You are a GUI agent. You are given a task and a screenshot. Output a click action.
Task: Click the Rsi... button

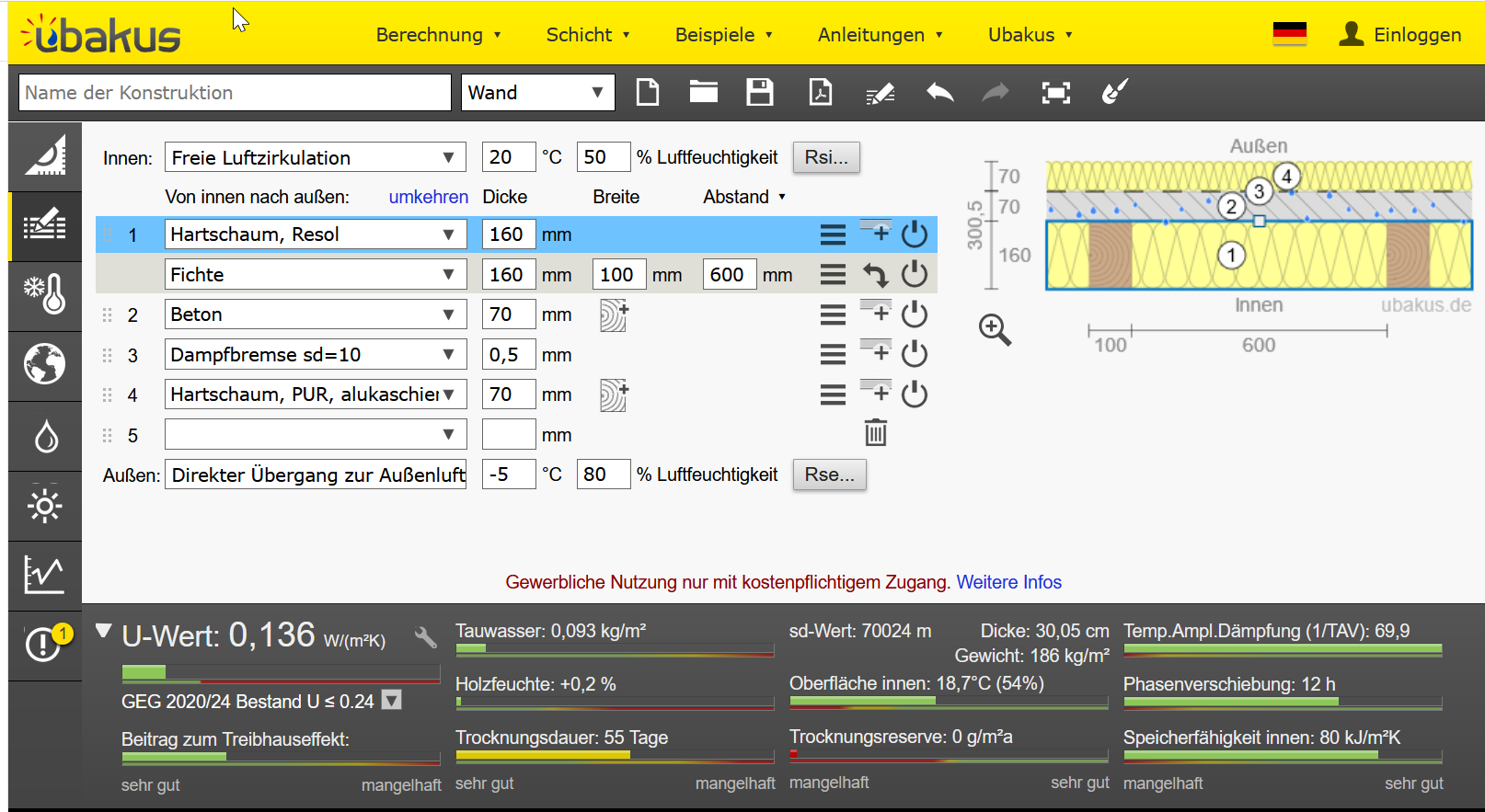pos(825,157)
